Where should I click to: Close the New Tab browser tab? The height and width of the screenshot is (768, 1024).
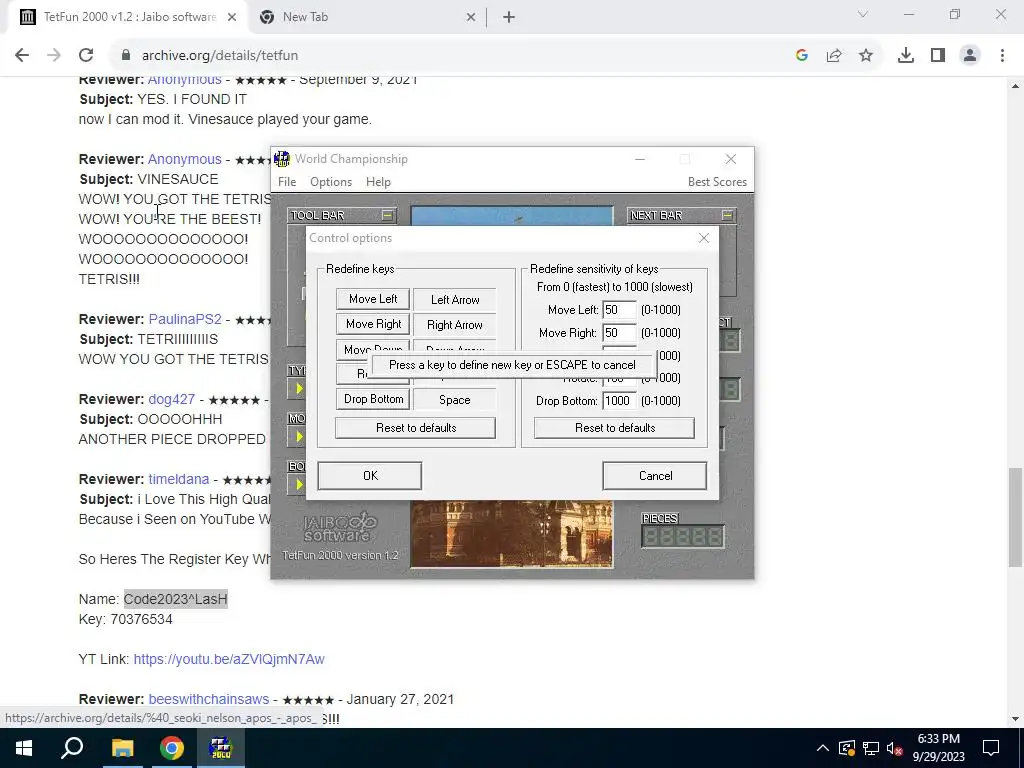(x=471, y=18)
